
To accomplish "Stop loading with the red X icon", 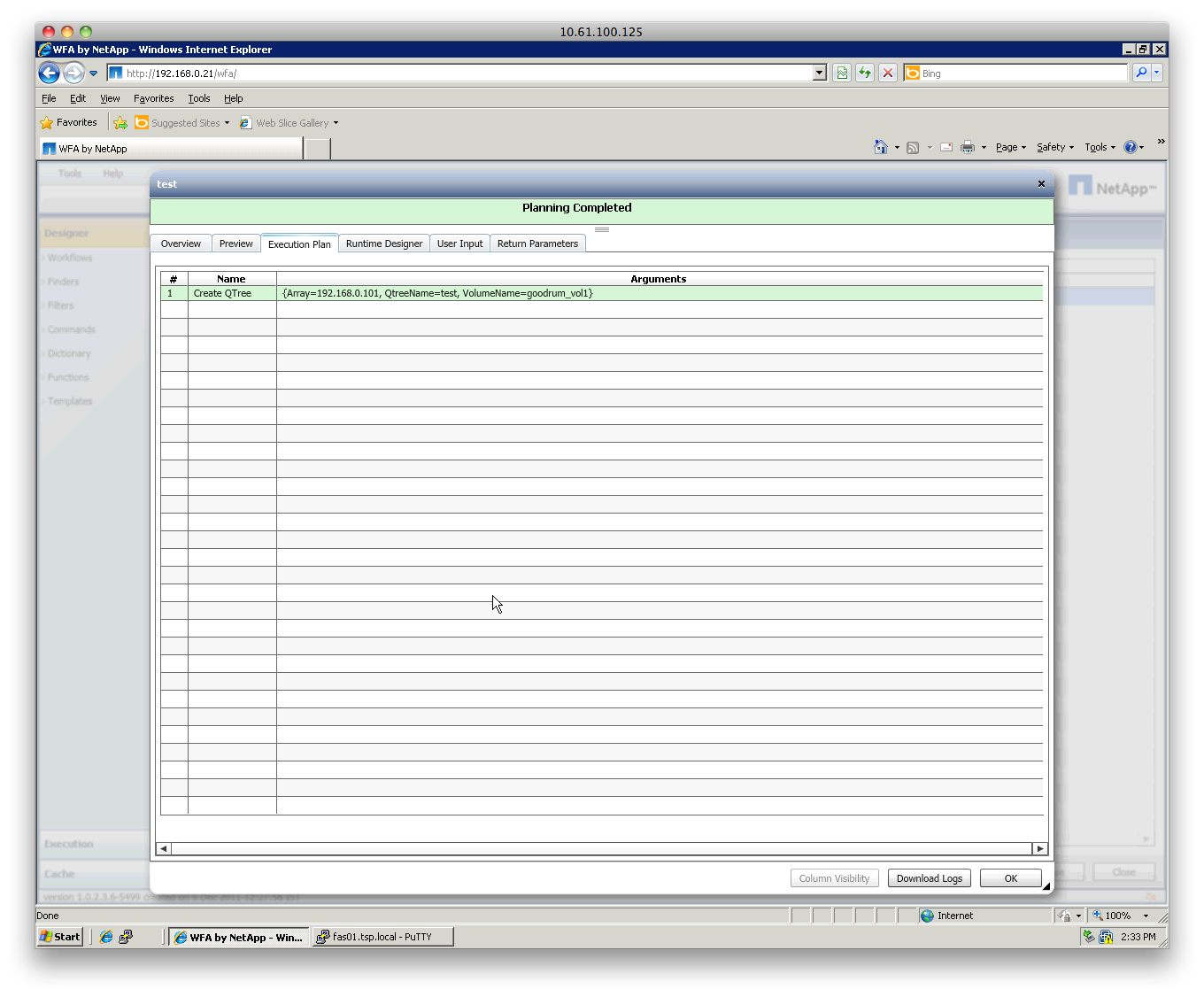I will (x=888, y=73).
